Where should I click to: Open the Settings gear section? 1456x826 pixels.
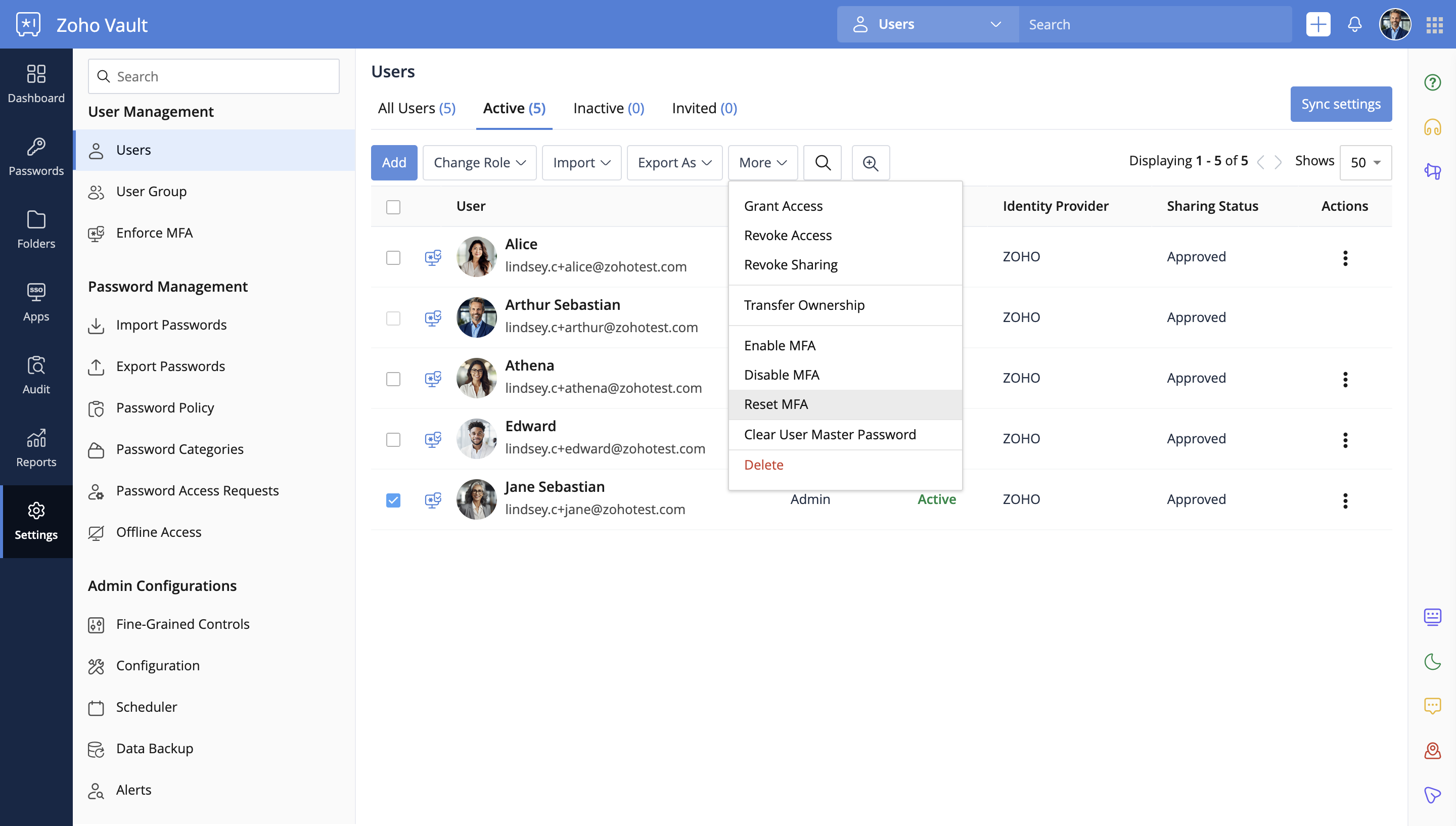click(36, 521)
